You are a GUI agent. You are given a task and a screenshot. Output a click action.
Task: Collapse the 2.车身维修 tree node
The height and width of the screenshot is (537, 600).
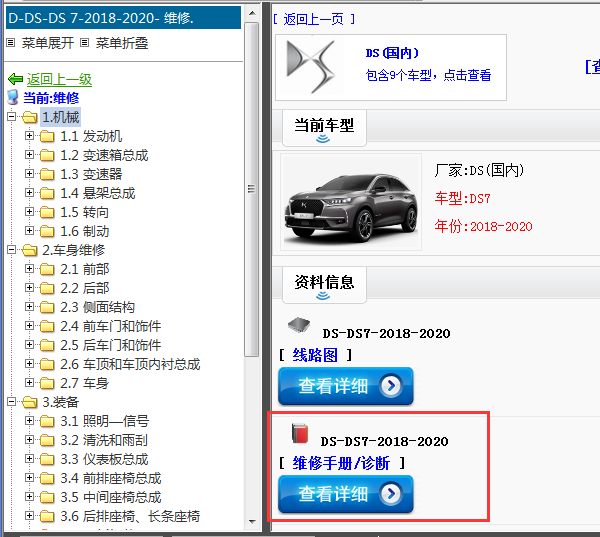point(12,250)
